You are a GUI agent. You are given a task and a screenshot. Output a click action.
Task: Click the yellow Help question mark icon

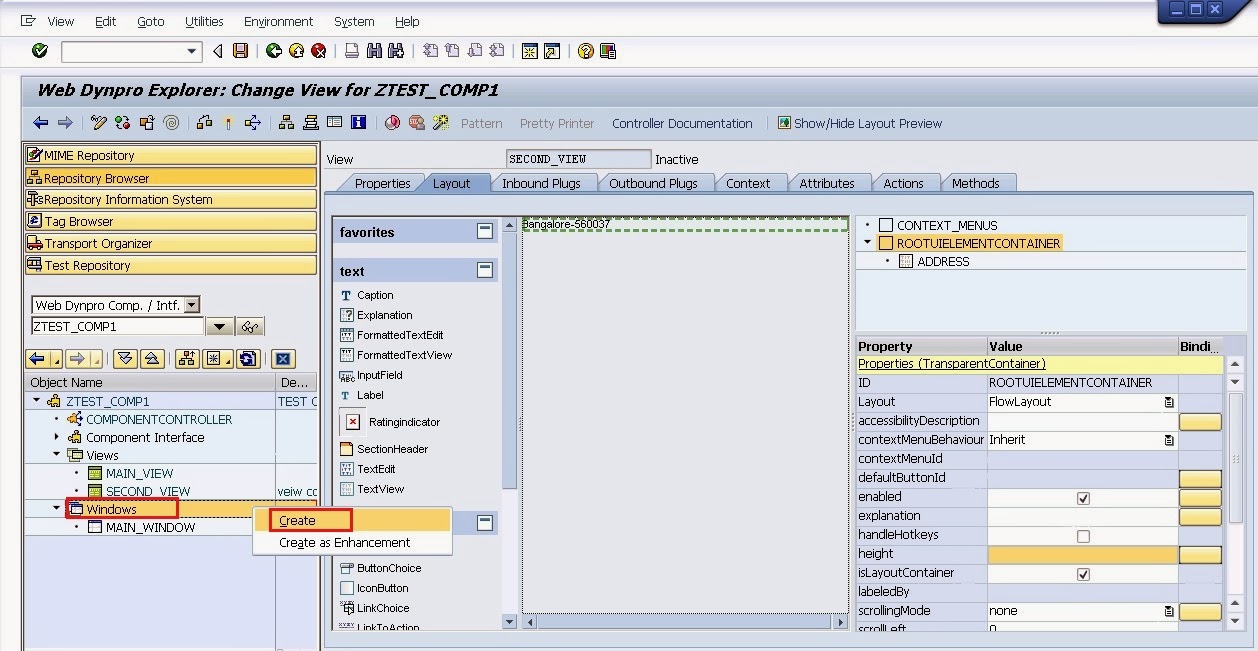point(586,51)
